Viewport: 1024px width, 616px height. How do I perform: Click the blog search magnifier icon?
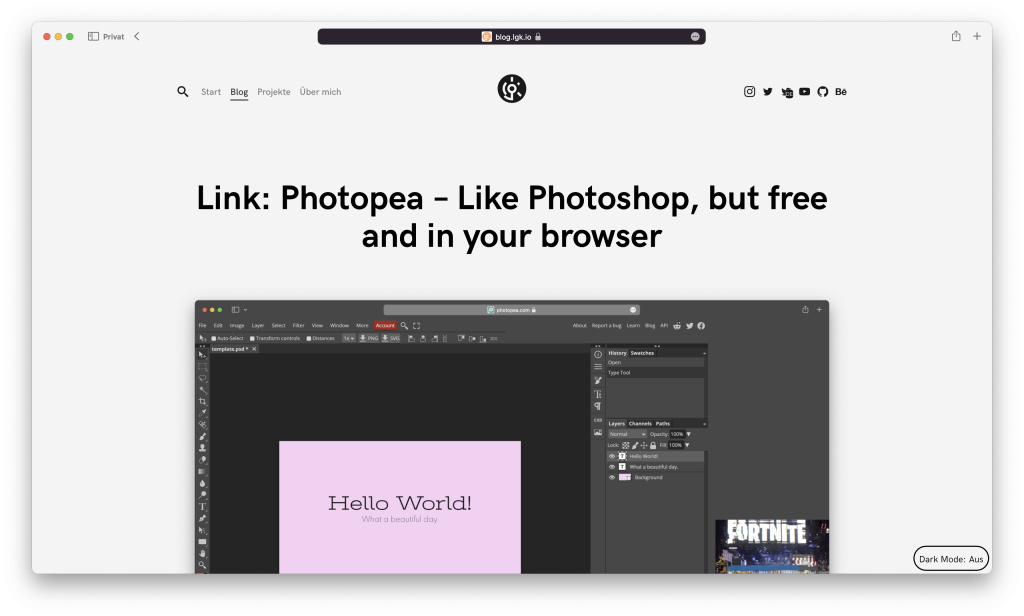tap(183, 91)
